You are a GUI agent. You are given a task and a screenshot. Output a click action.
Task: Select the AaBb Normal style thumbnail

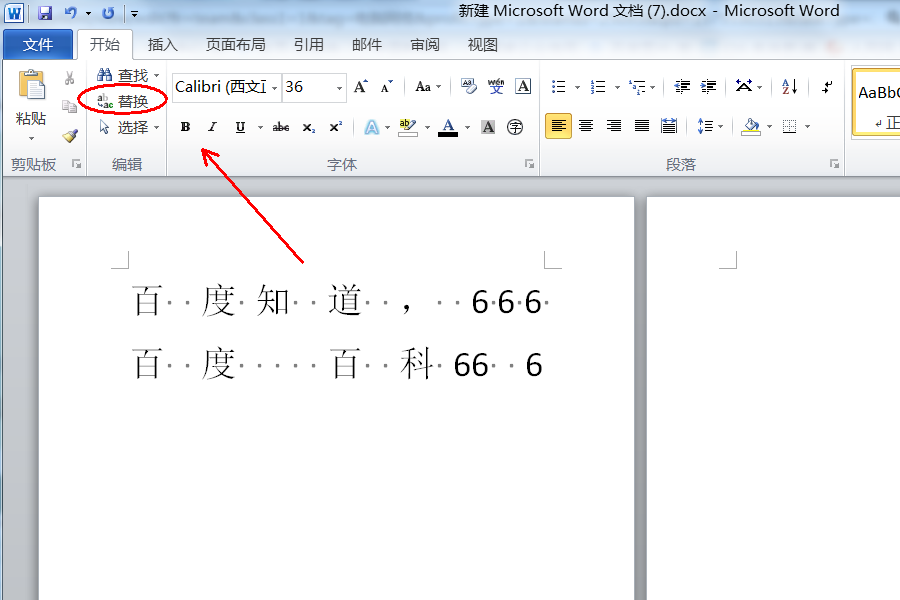pyautogui.click(x=877, y=102)
